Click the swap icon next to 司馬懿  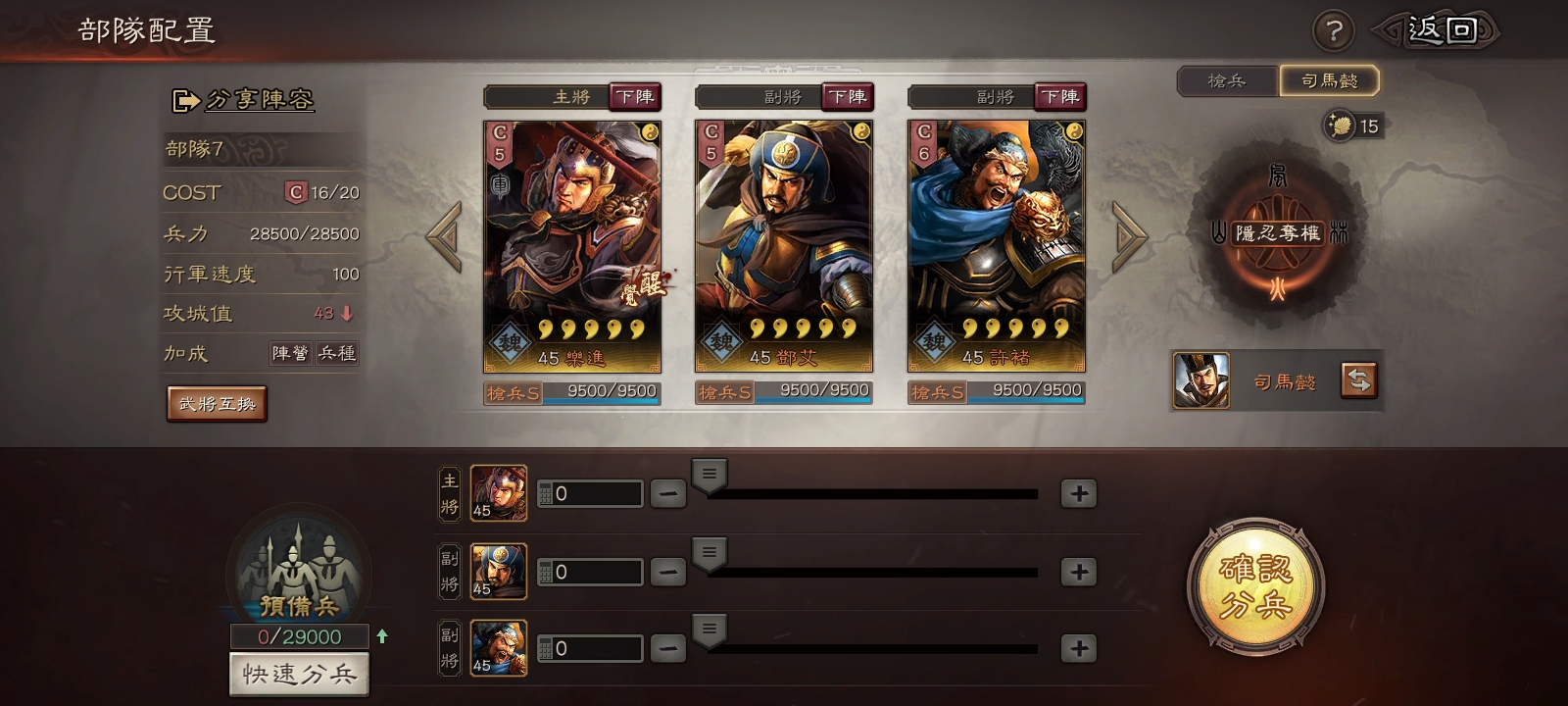tap(1358, 380)
